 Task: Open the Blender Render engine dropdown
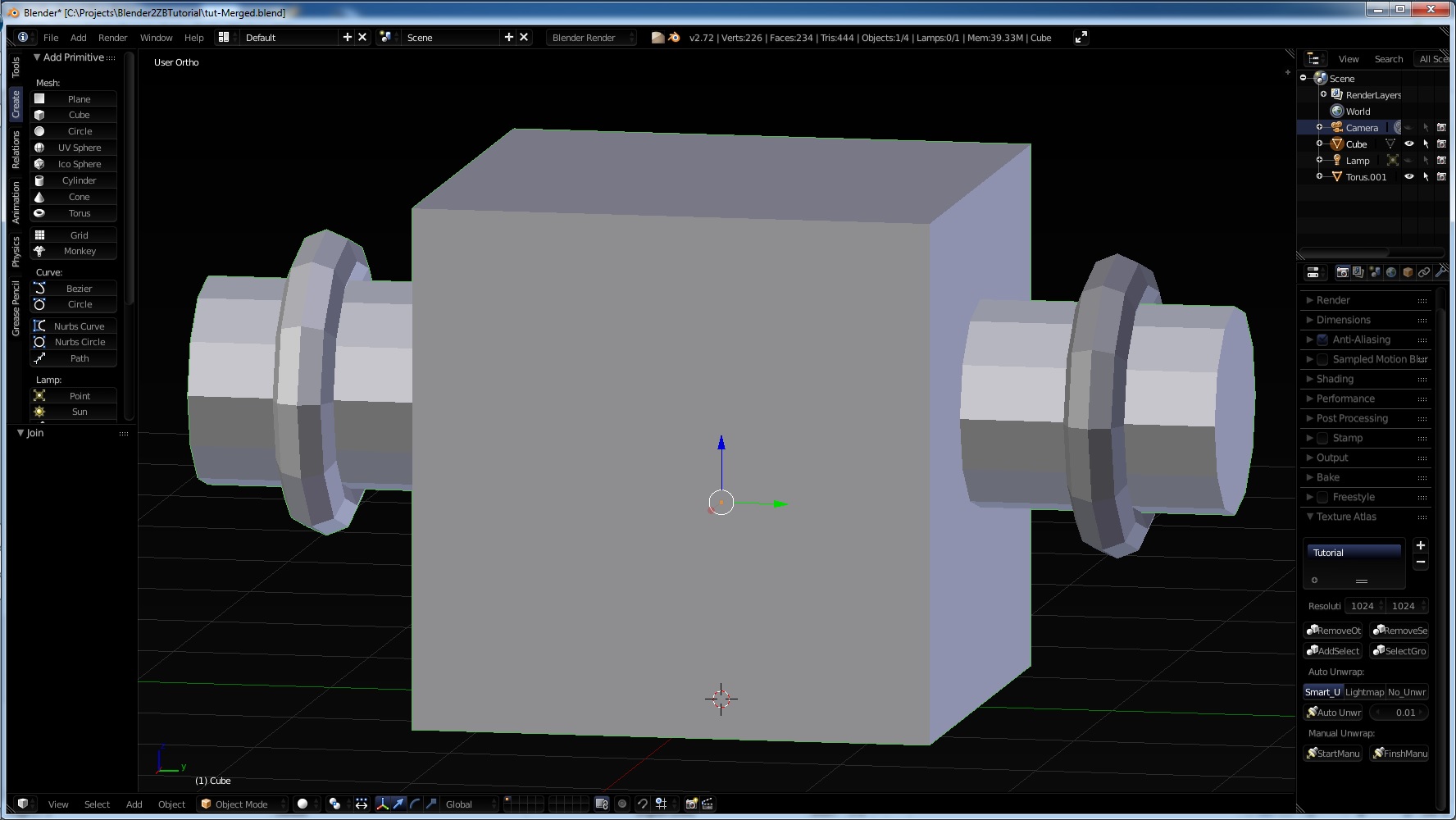591,37
